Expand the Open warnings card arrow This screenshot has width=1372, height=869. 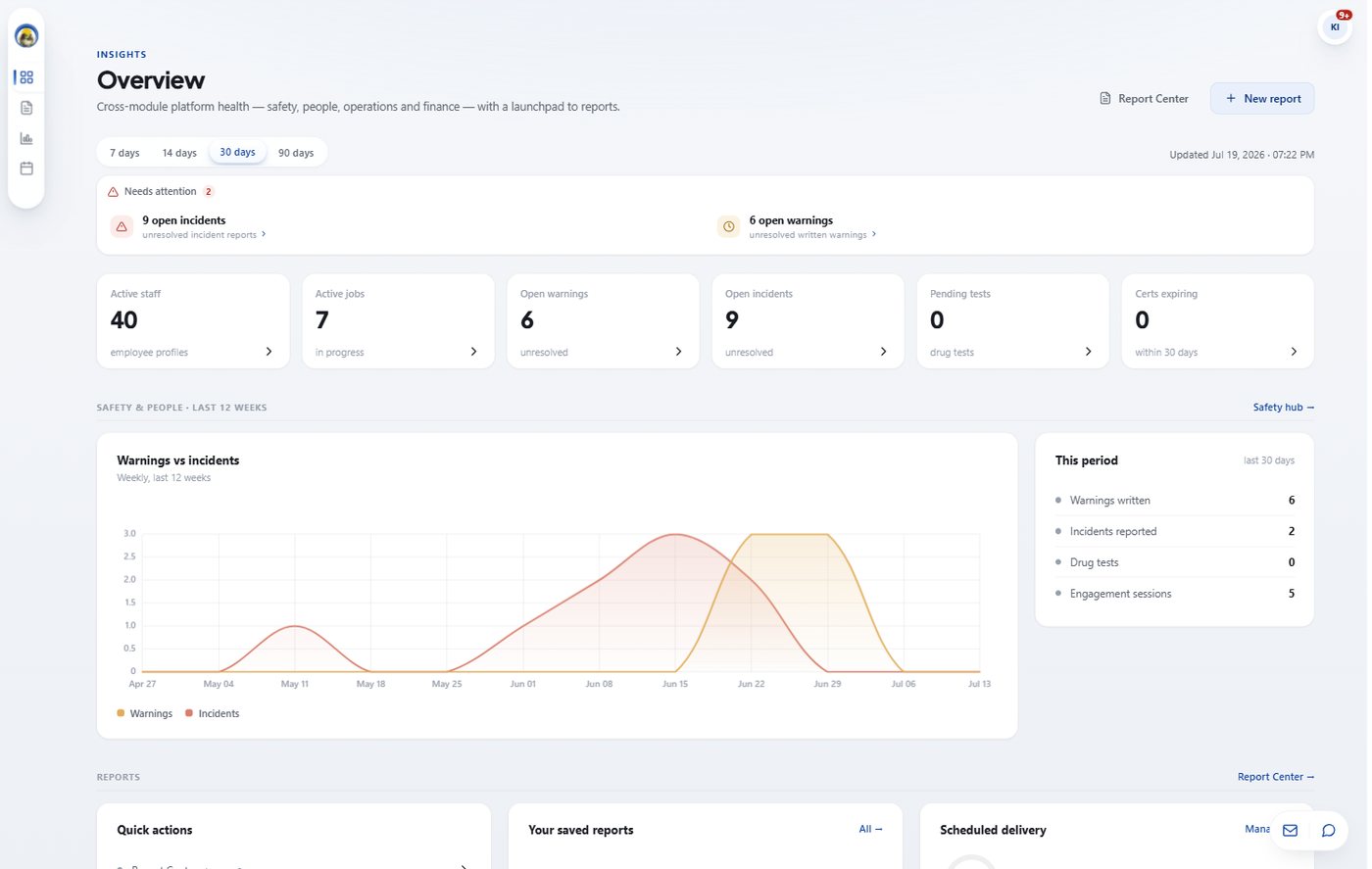point(678,352)
